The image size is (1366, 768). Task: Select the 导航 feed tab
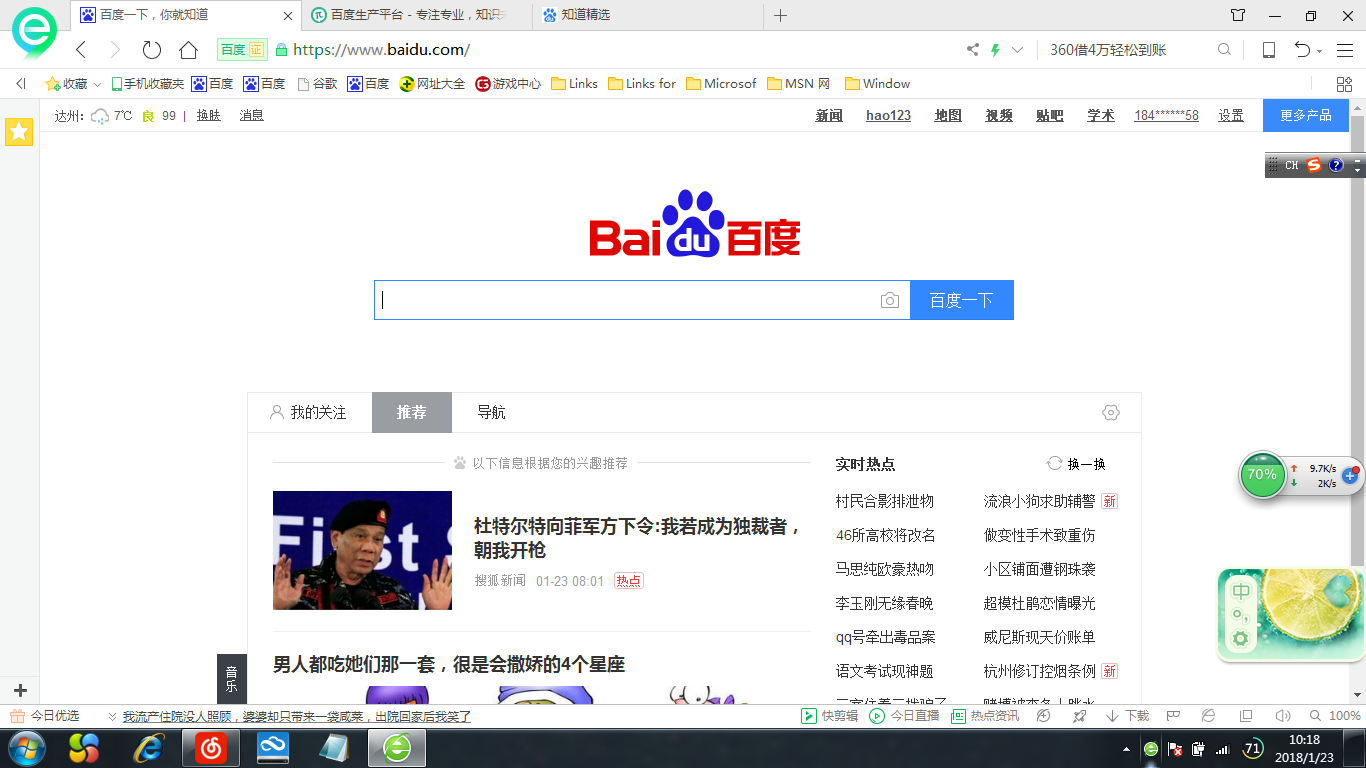tap(491, 412)
